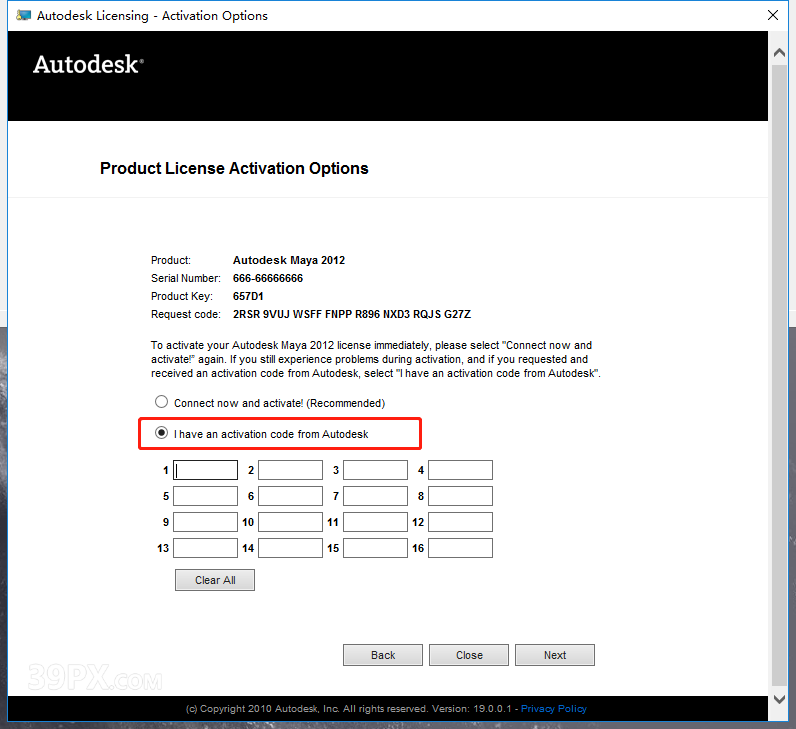796x729 pixels.
Task: Click the Autodesk logo in the header
Action: tap(88, 65)
